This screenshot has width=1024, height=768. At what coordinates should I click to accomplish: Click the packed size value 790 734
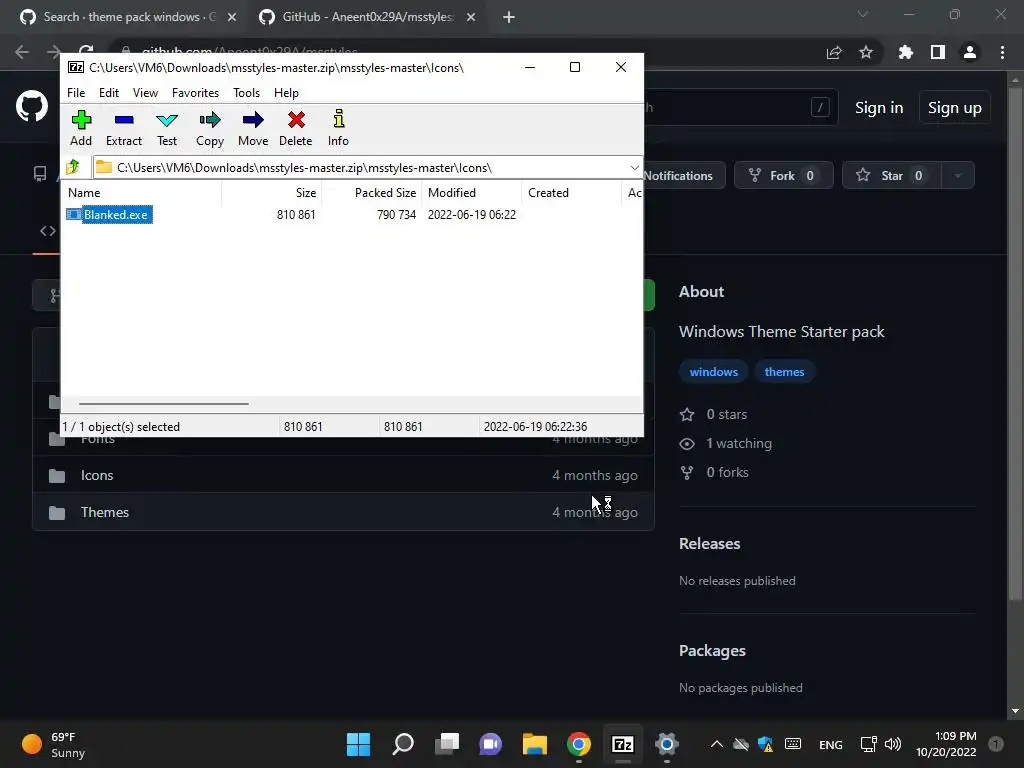pyautogui.click(x=396, y=215)
